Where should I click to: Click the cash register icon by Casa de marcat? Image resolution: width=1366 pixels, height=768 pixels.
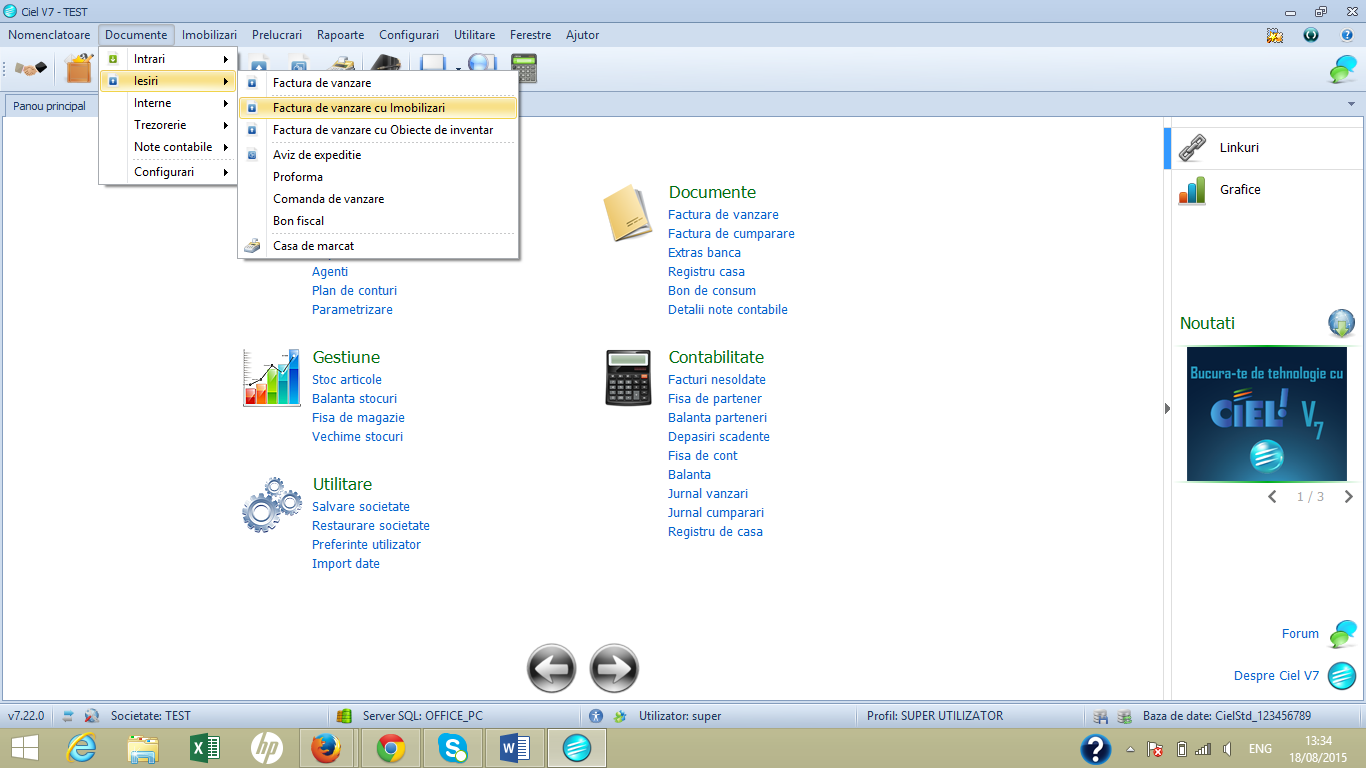[253, 246]
